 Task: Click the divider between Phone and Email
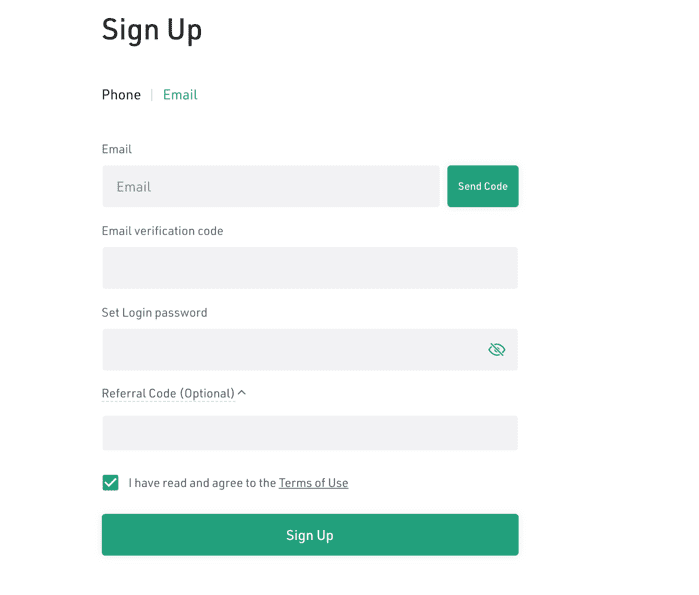click(x=152, y=95)
